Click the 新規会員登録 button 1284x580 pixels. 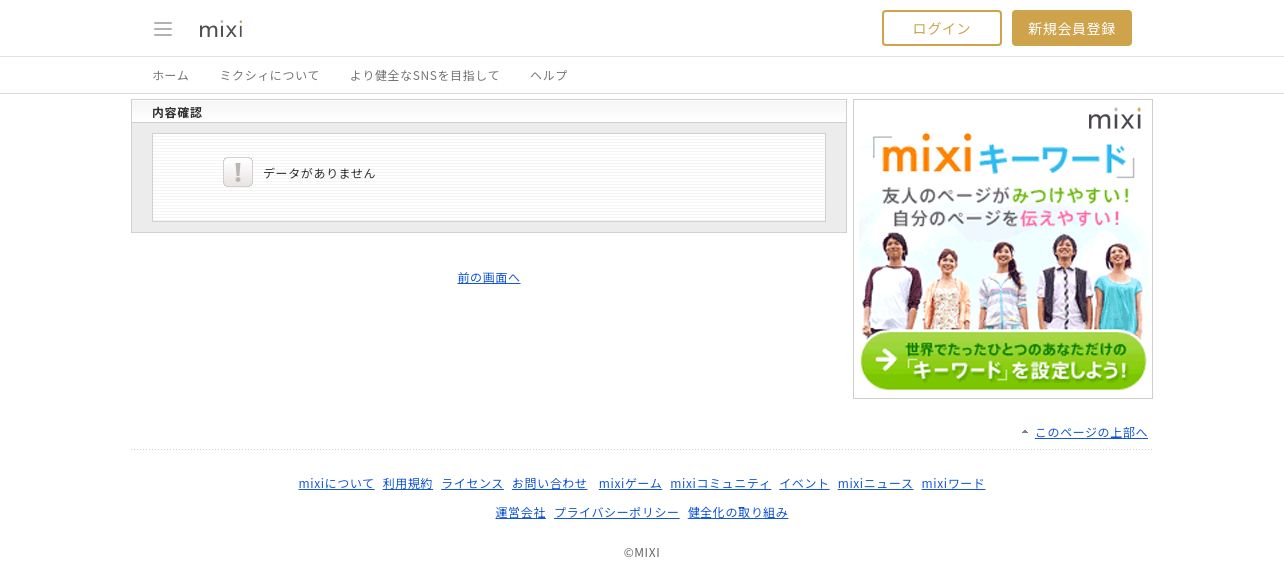(x=1072, y=28)
